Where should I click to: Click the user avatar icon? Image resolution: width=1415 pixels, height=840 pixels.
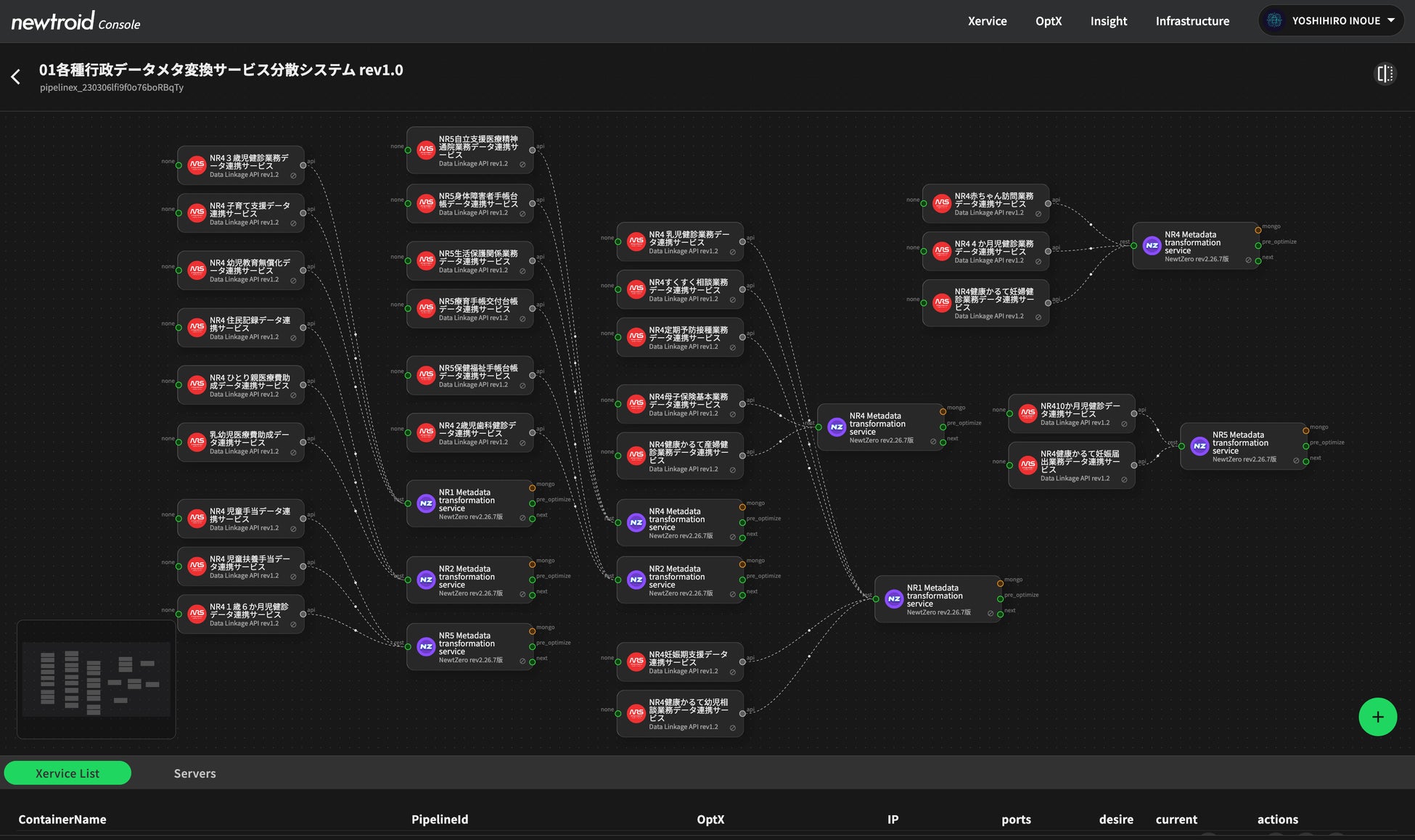[1275, 20]
